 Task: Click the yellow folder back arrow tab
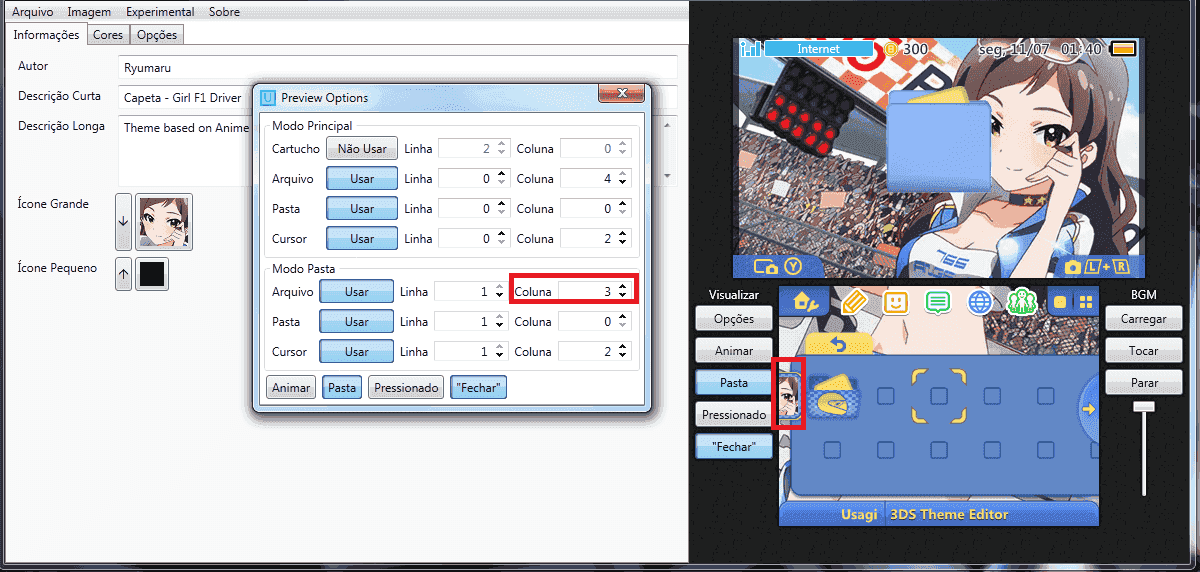840,344
